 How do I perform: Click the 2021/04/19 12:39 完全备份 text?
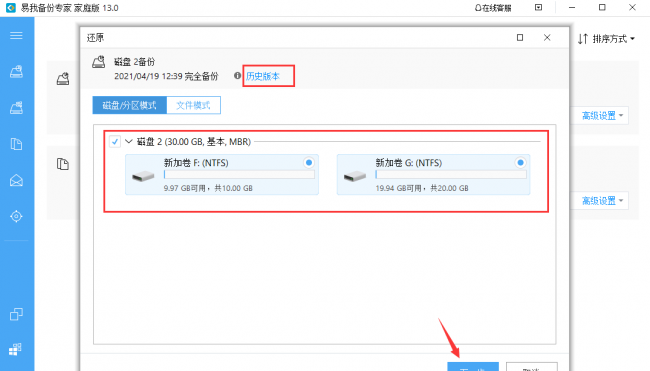coord(166,76)
